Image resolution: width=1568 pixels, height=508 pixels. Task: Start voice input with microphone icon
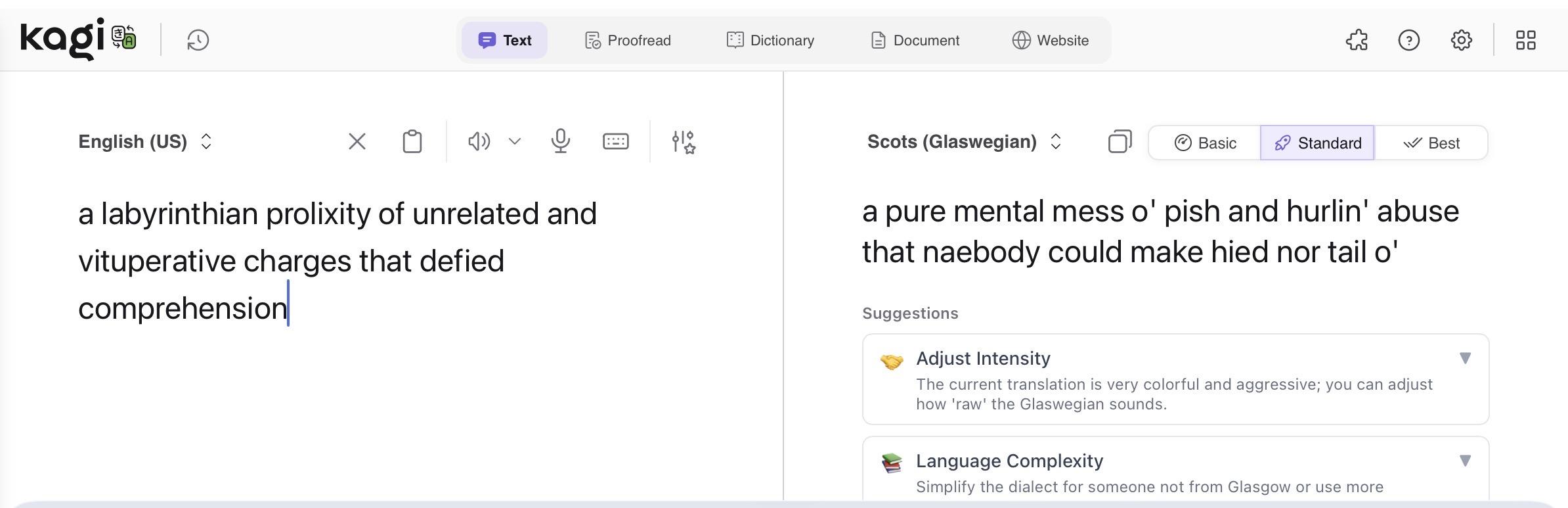tap(561, 141)
